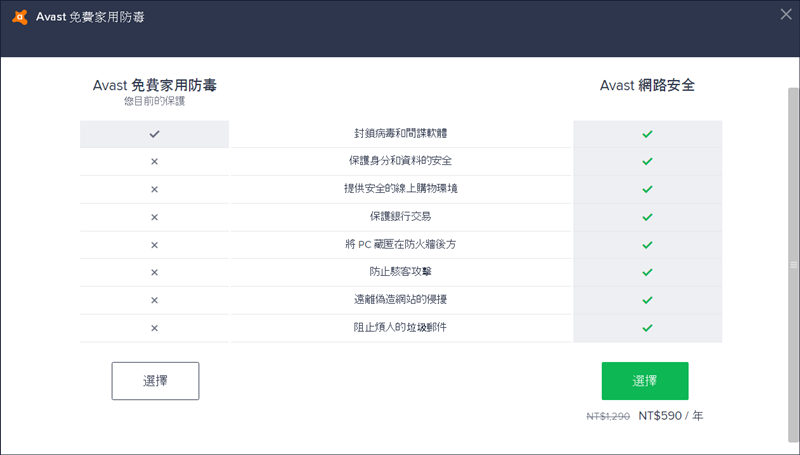The height and width of the screenshot is (455, 800).
Task: Click the X mark beside 將 PC 藏匿在防火牆後方
Action: [x=154, y=245]
